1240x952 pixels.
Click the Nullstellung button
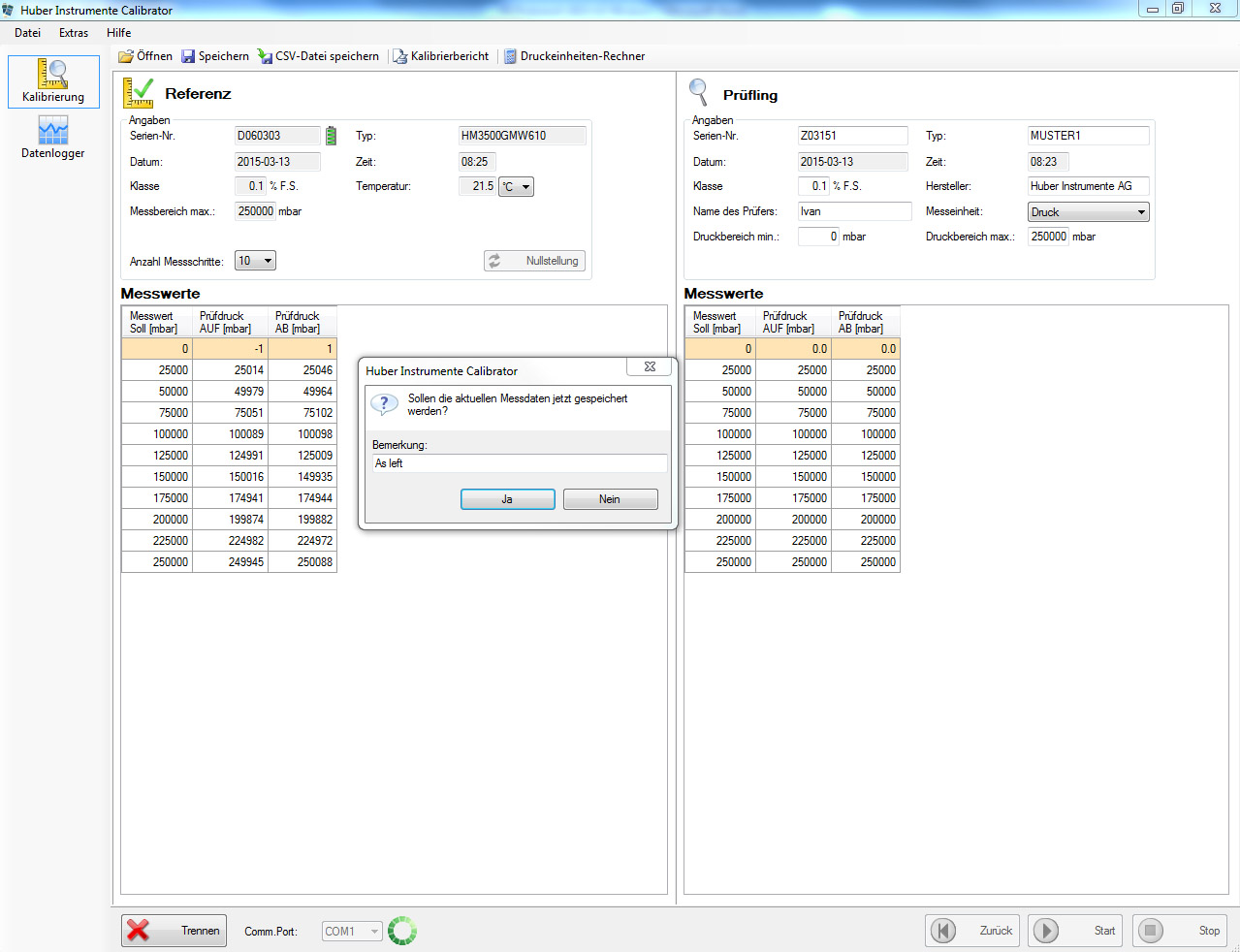[534, 261]
